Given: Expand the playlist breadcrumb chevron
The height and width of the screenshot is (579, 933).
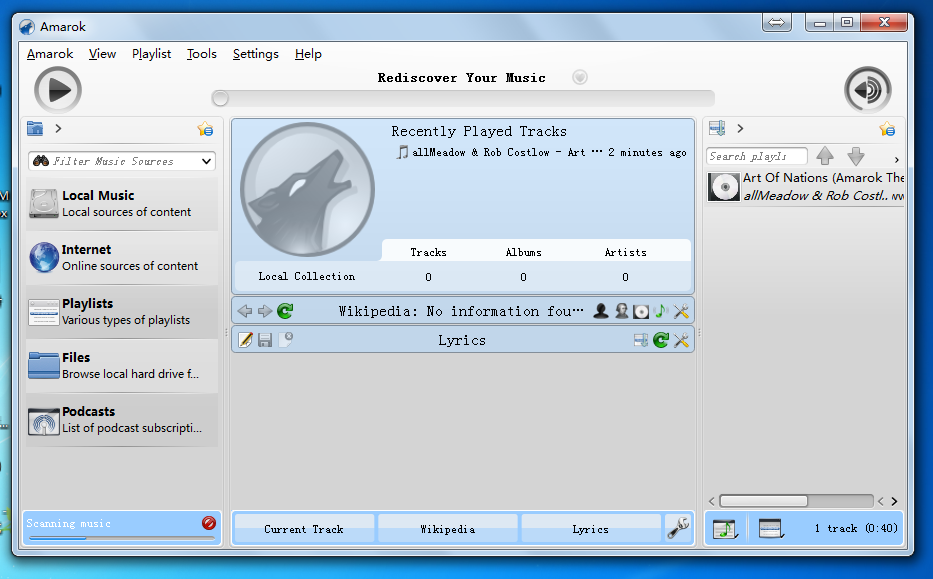Looking at the screenshot, I should click(740, 128).
